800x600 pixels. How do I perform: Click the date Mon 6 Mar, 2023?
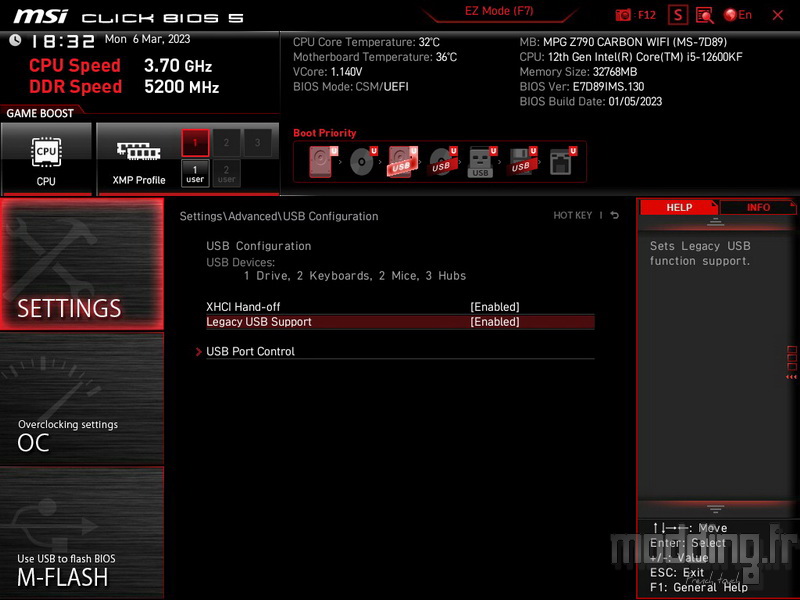(x=147, y=39)
